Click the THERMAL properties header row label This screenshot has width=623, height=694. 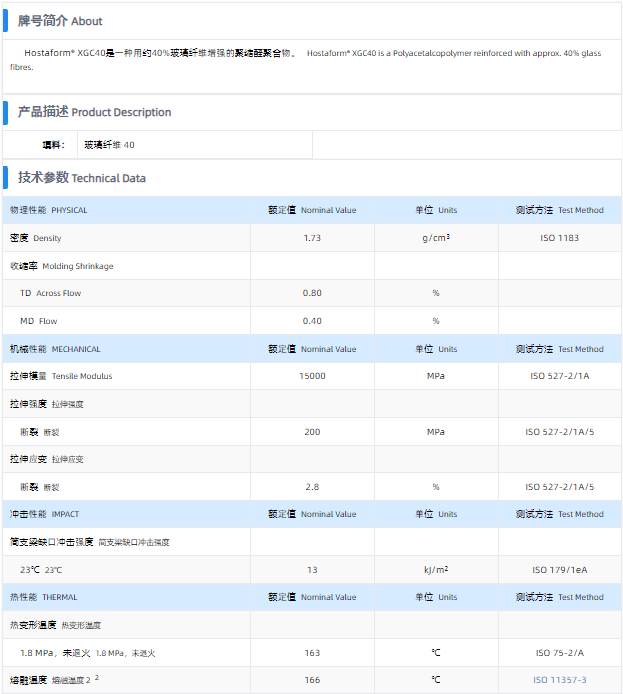pos(44,597)
